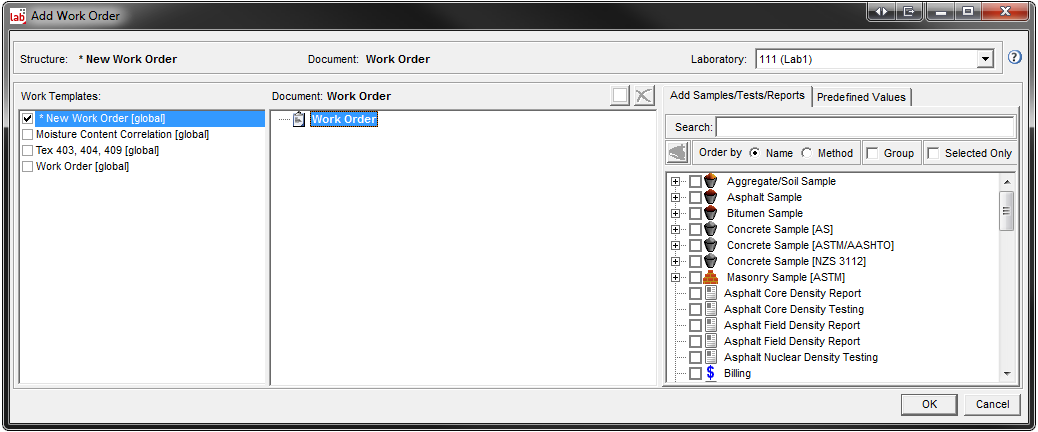Click the Billing dollar sign icon
The width and height of the screenshot is (1038, 432).
711,373
